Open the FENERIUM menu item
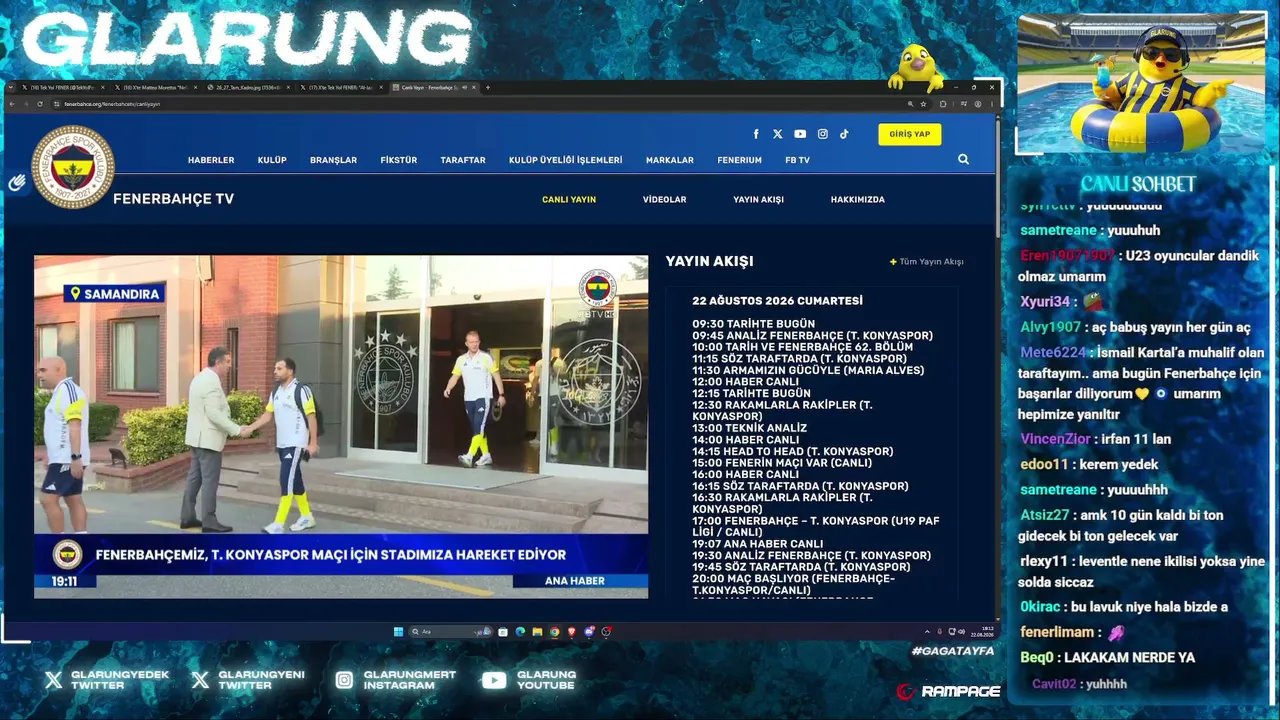The image size is (1280, 720). click(739, 160)
